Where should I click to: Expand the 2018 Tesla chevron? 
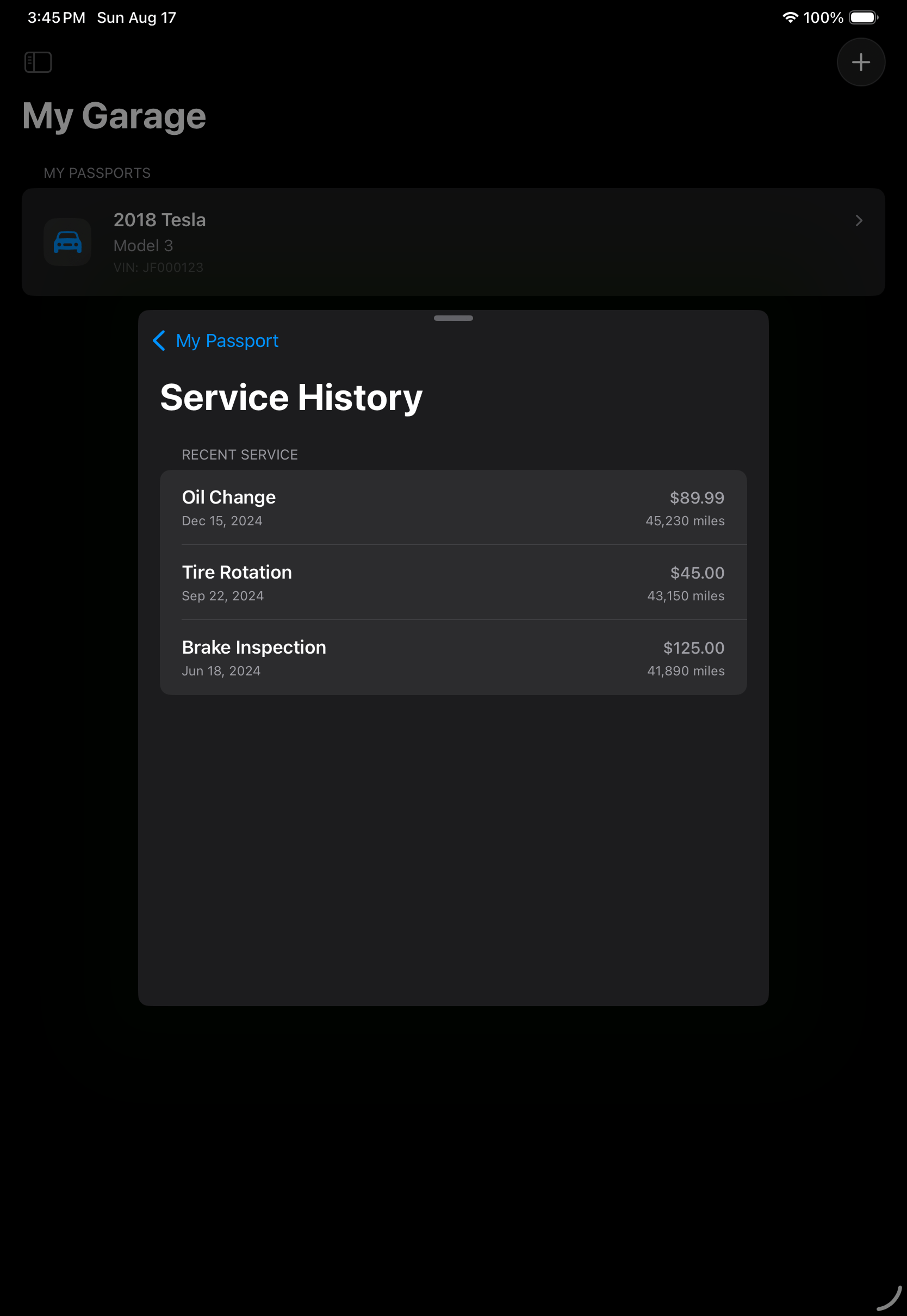pos(859,220)
